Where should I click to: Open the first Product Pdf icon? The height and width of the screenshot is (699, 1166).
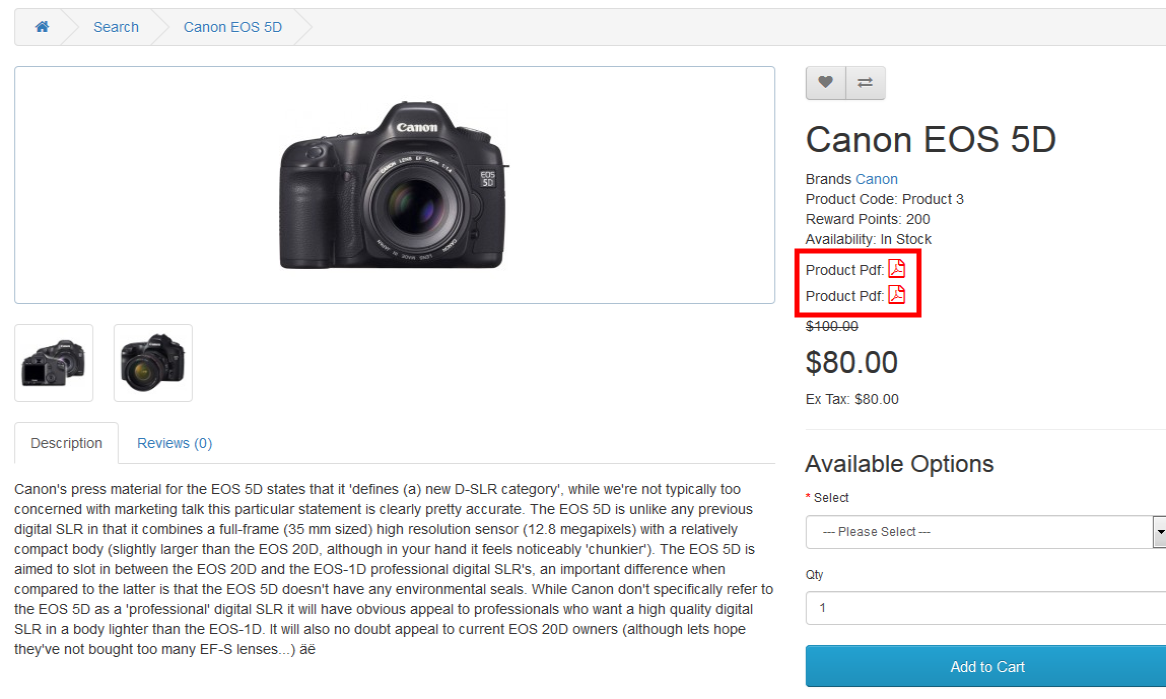[x=897, y=268]
